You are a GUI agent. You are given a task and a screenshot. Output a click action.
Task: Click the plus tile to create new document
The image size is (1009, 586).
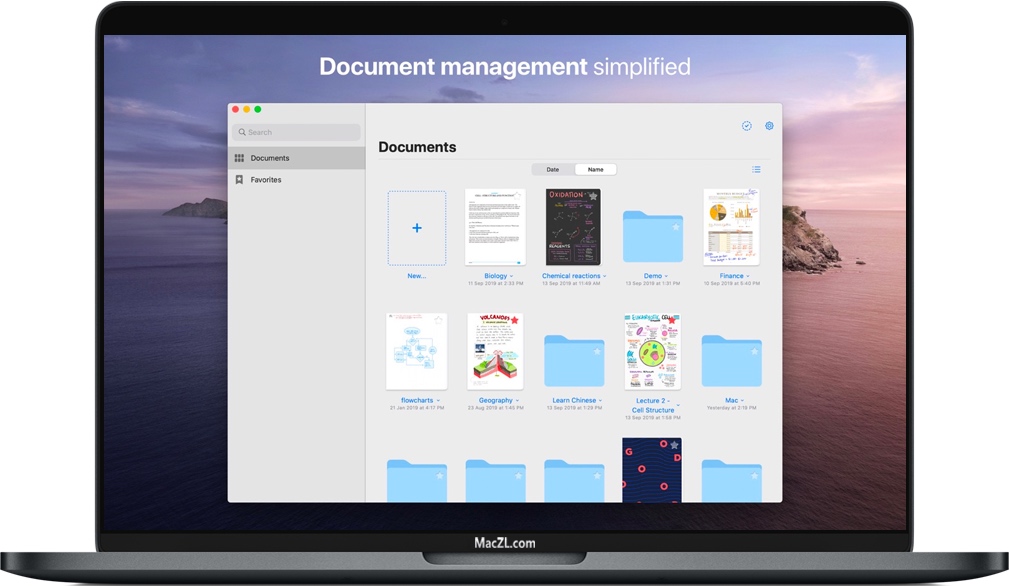tap(417, 228)
